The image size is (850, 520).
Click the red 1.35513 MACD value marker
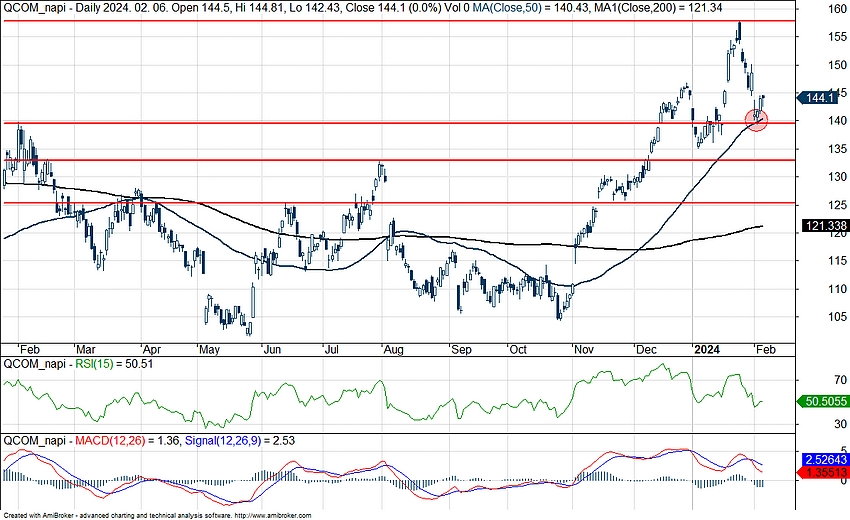pos(825,473)
